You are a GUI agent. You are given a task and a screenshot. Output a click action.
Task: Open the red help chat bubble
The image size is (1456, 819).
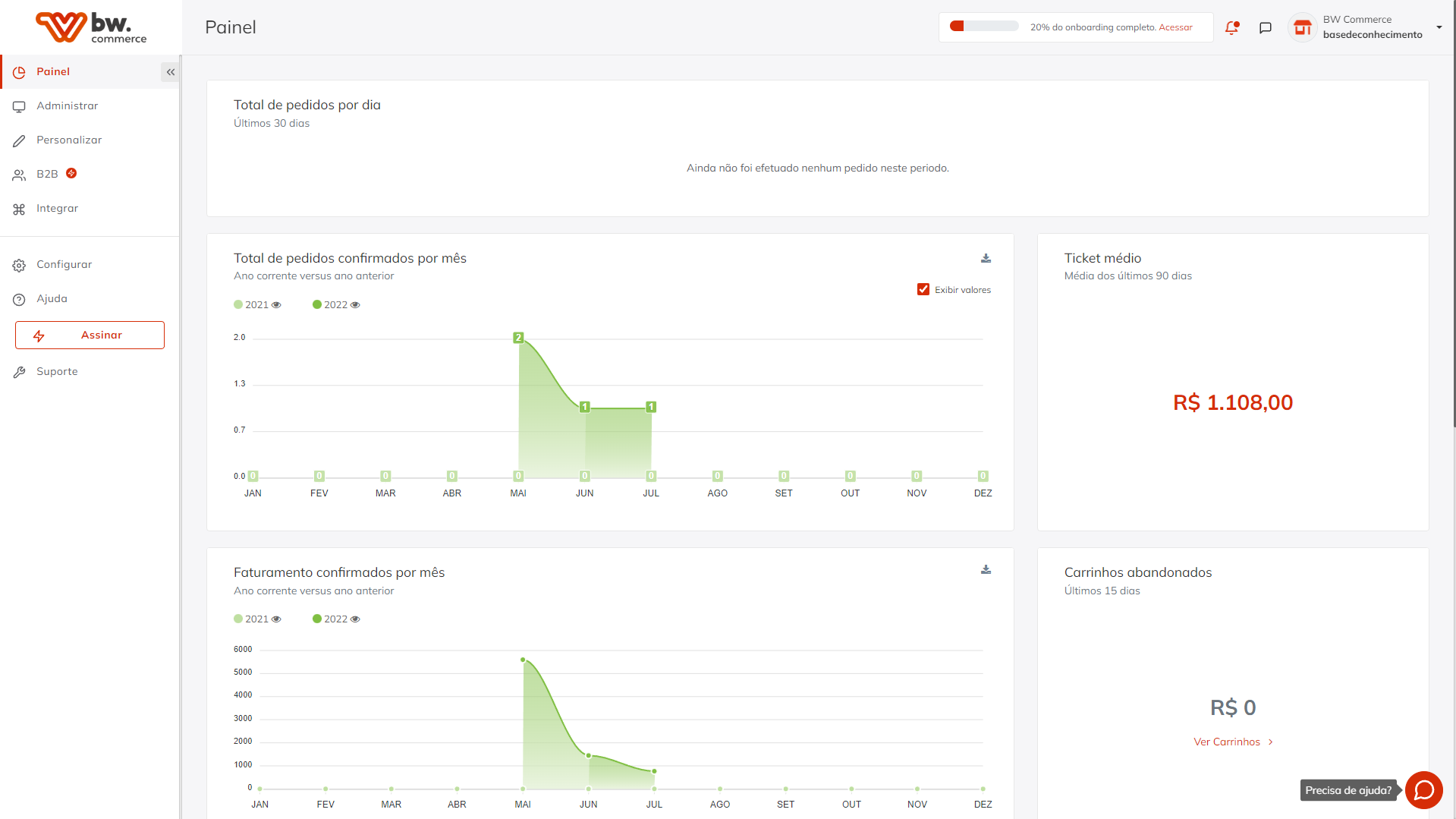click(x=1424, y=790)
